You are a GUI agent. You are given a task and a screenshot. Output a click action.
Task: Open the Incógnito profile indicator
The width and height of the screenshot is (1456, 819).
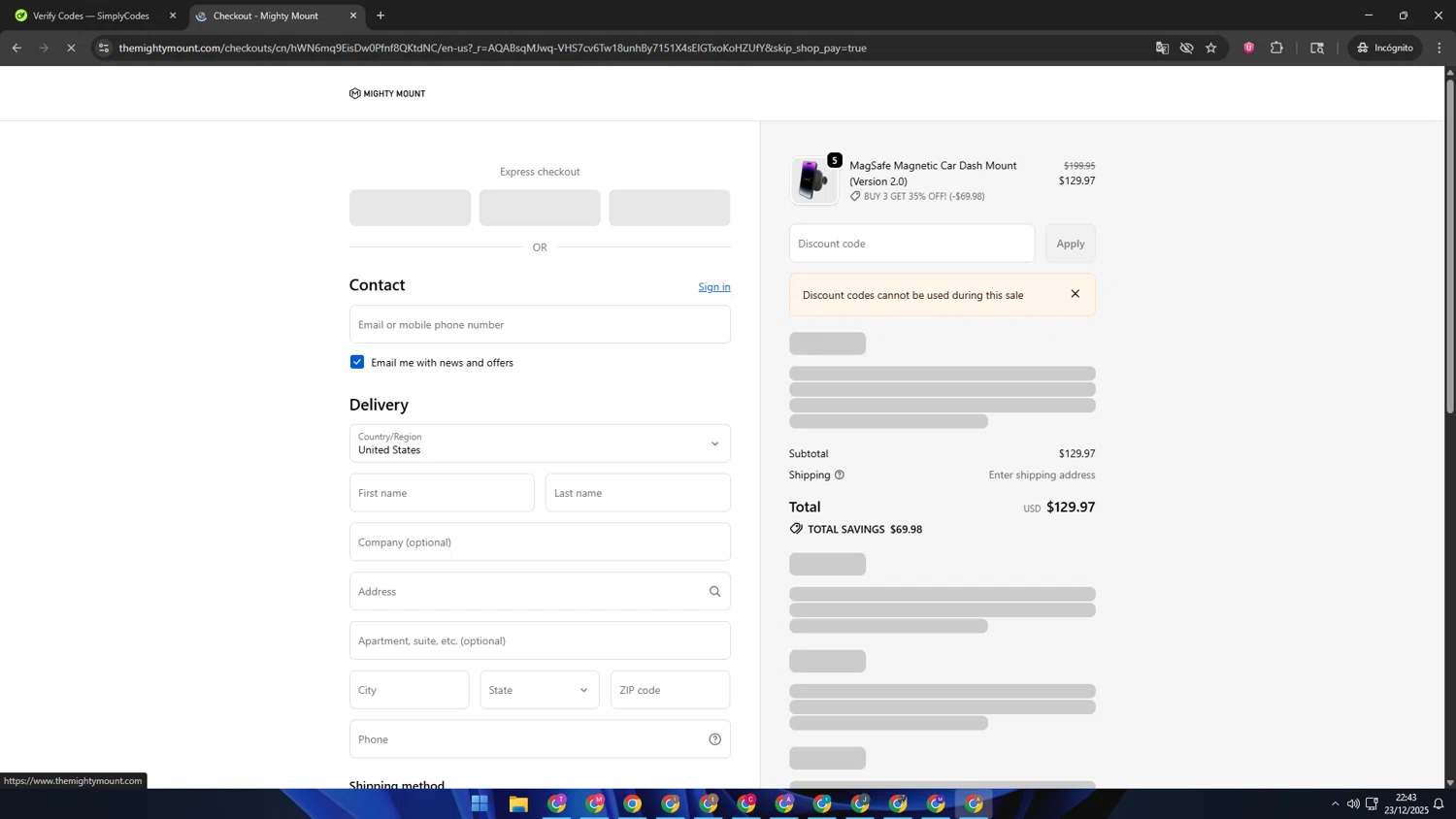click(x=1385, y=48)
